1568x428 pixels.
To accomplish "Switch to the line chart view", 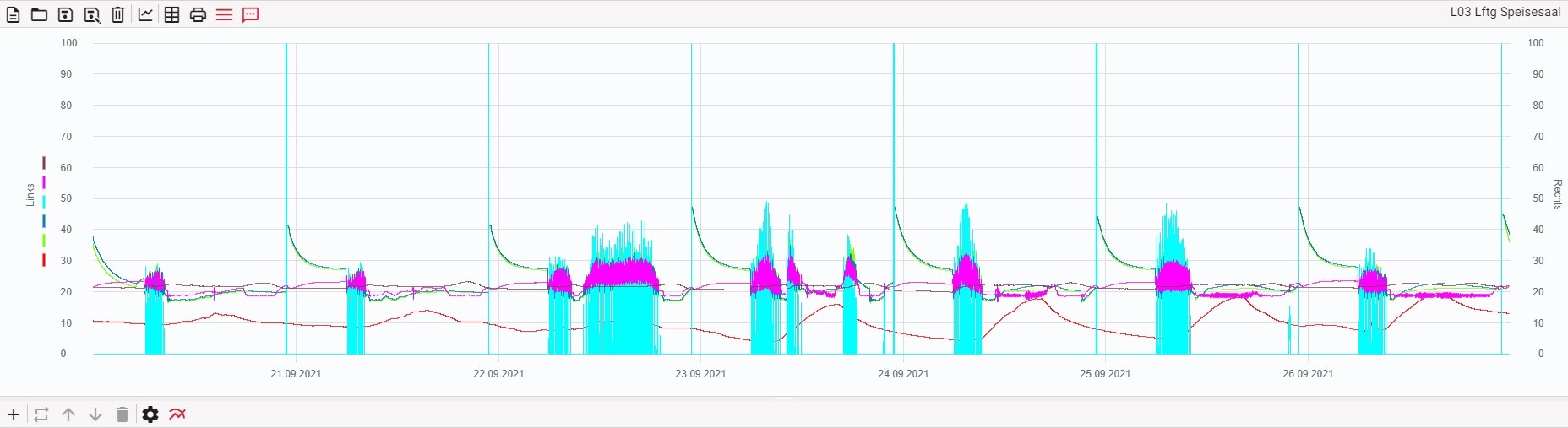I will [145, 14].
